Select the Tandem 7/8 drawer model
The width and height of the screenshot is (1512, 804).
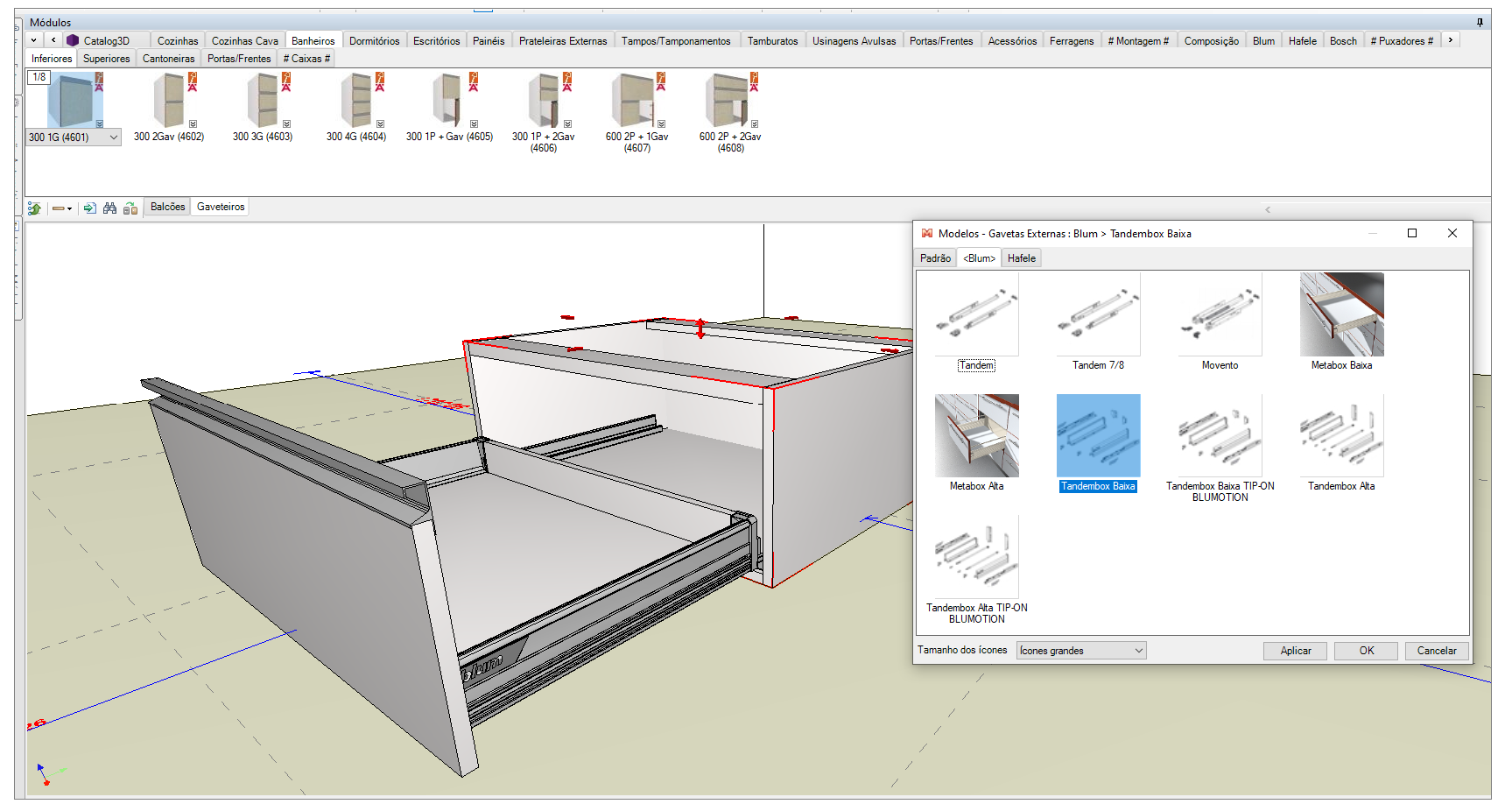click(x=1098, y=322)
